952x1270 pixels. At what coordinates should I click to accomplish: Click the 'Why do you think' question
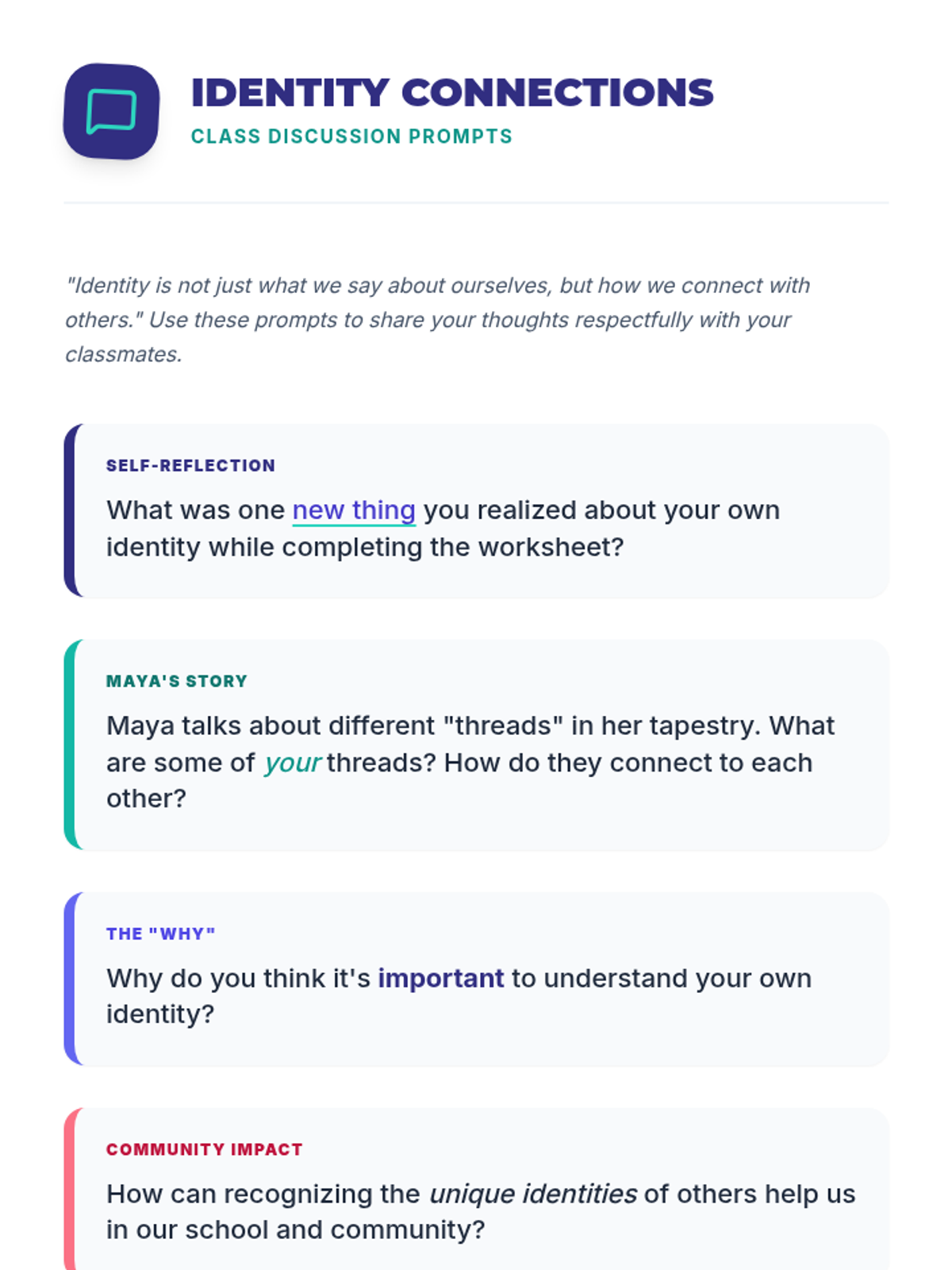459,996
